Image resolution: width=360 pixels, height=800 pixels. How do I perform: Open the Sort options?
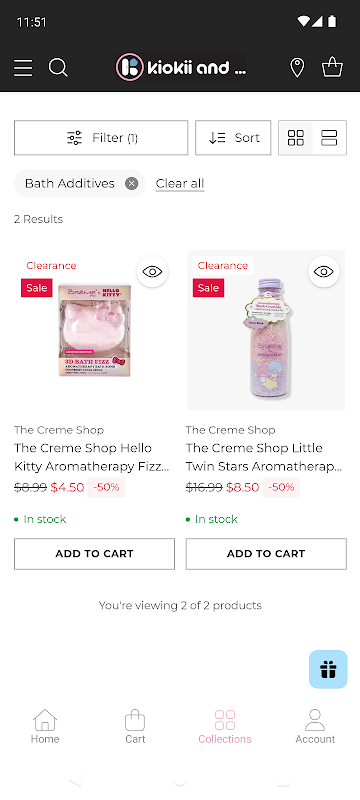click(x=233, y=138)
